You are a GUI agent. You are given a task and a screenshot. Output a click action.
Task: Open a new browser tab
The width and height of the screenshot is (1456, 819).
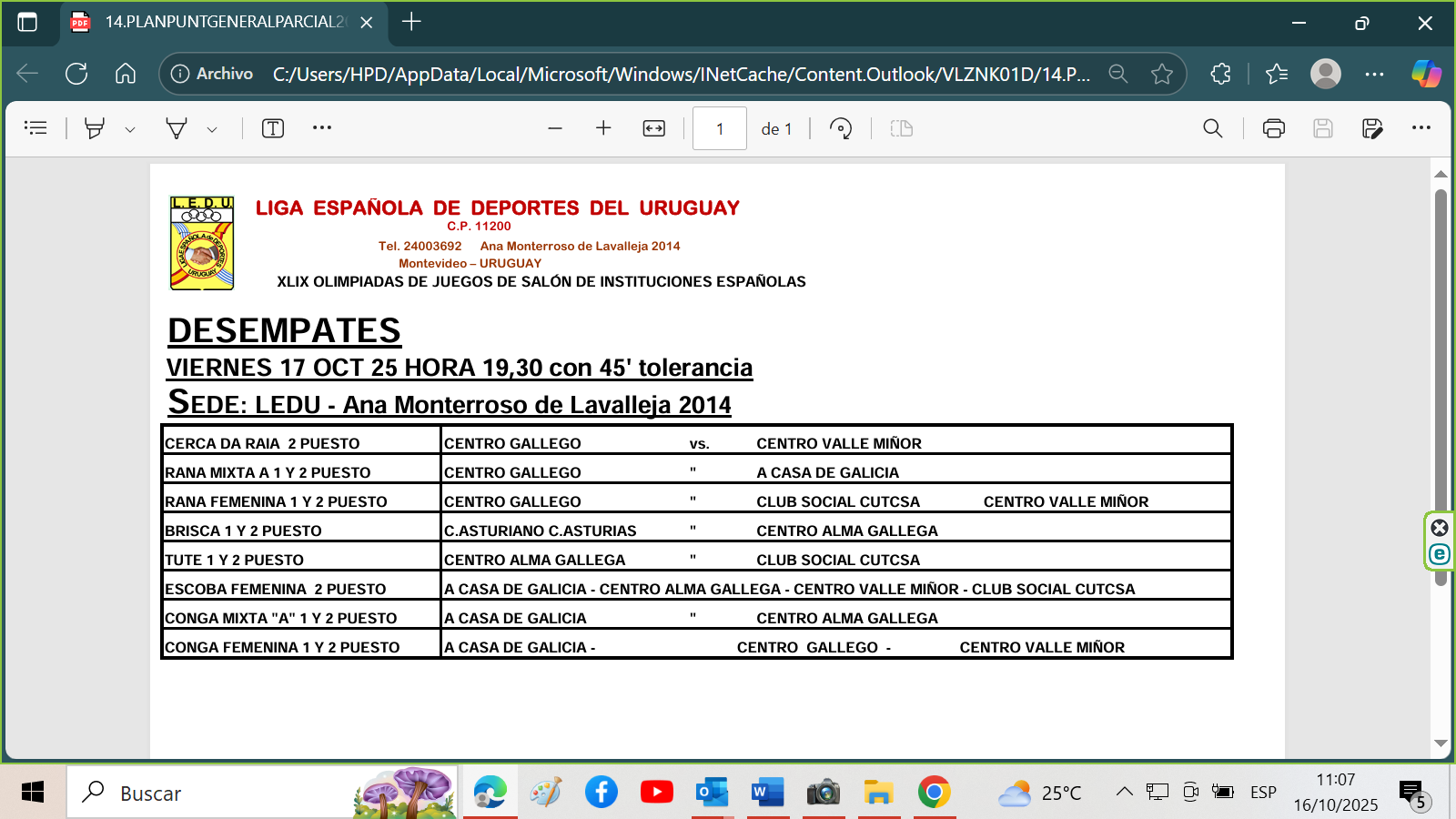[x=411, y=22]
